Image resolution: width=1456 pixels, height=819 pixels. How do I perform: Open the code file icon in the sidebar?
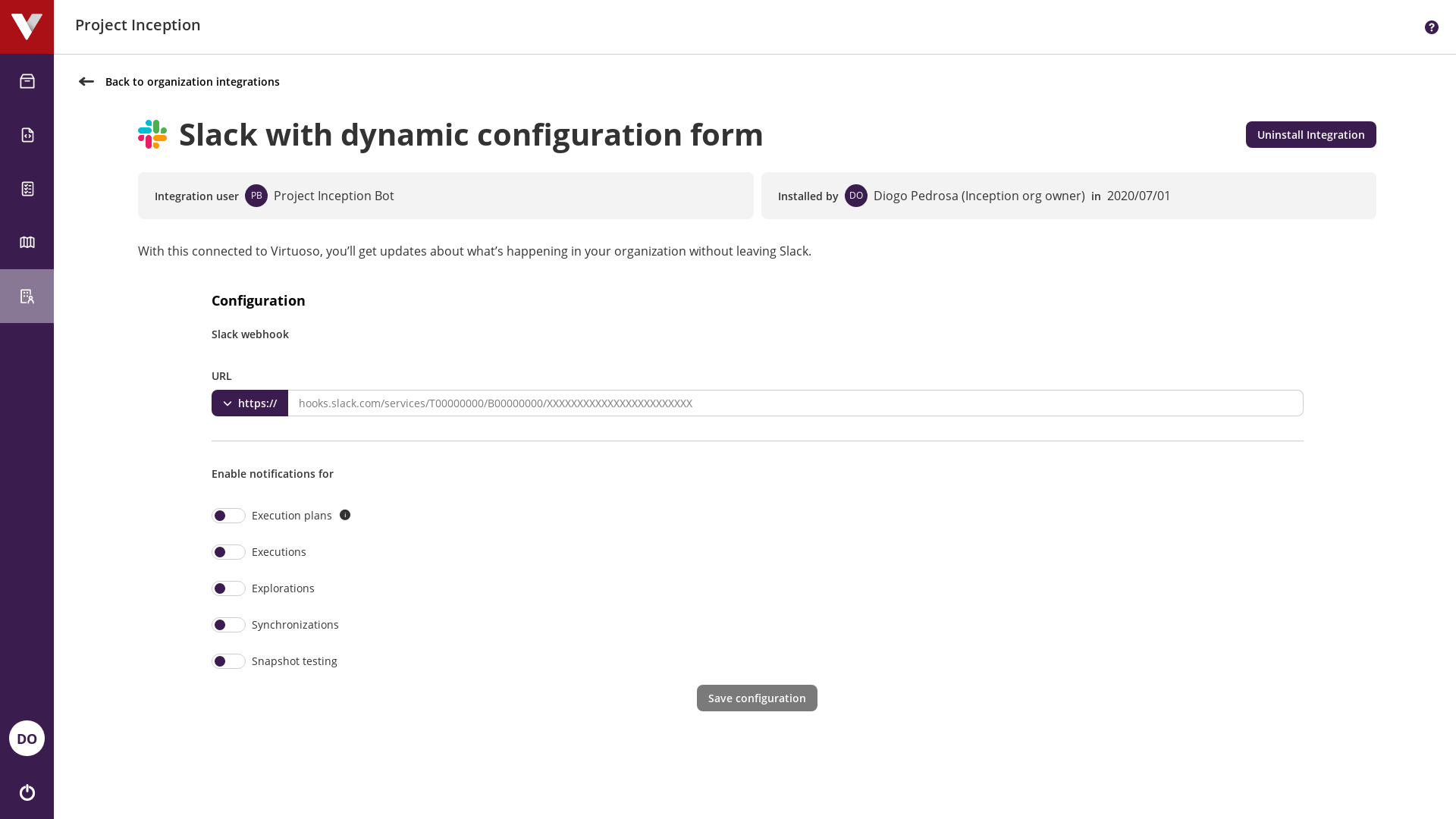pyautogui.click(x=27, y=134)
